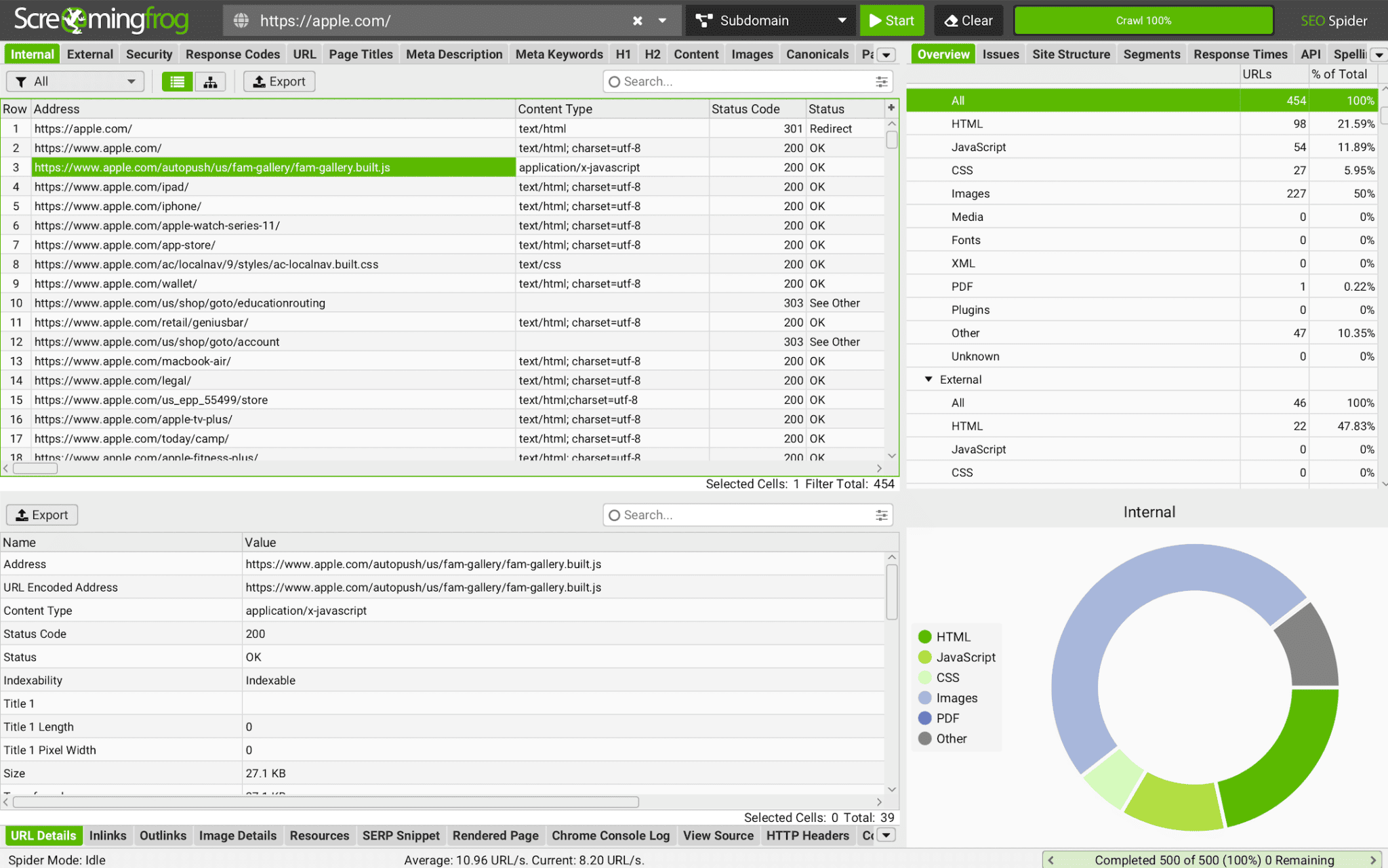
Task: Open upper search options slider icon
Action: click(x=881, y=81)
